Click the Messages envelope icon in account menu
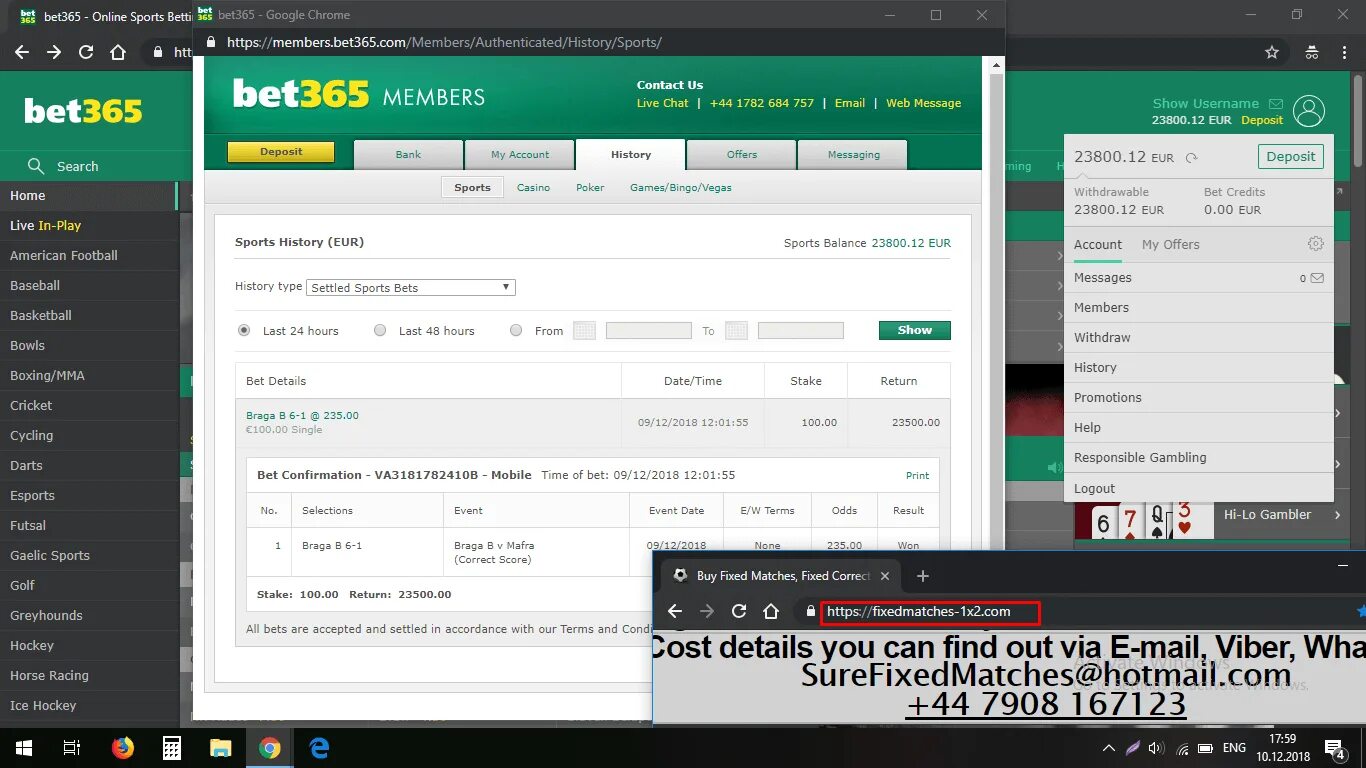Viewport: 1366px width, 768px height. [x=1317, y=278]
